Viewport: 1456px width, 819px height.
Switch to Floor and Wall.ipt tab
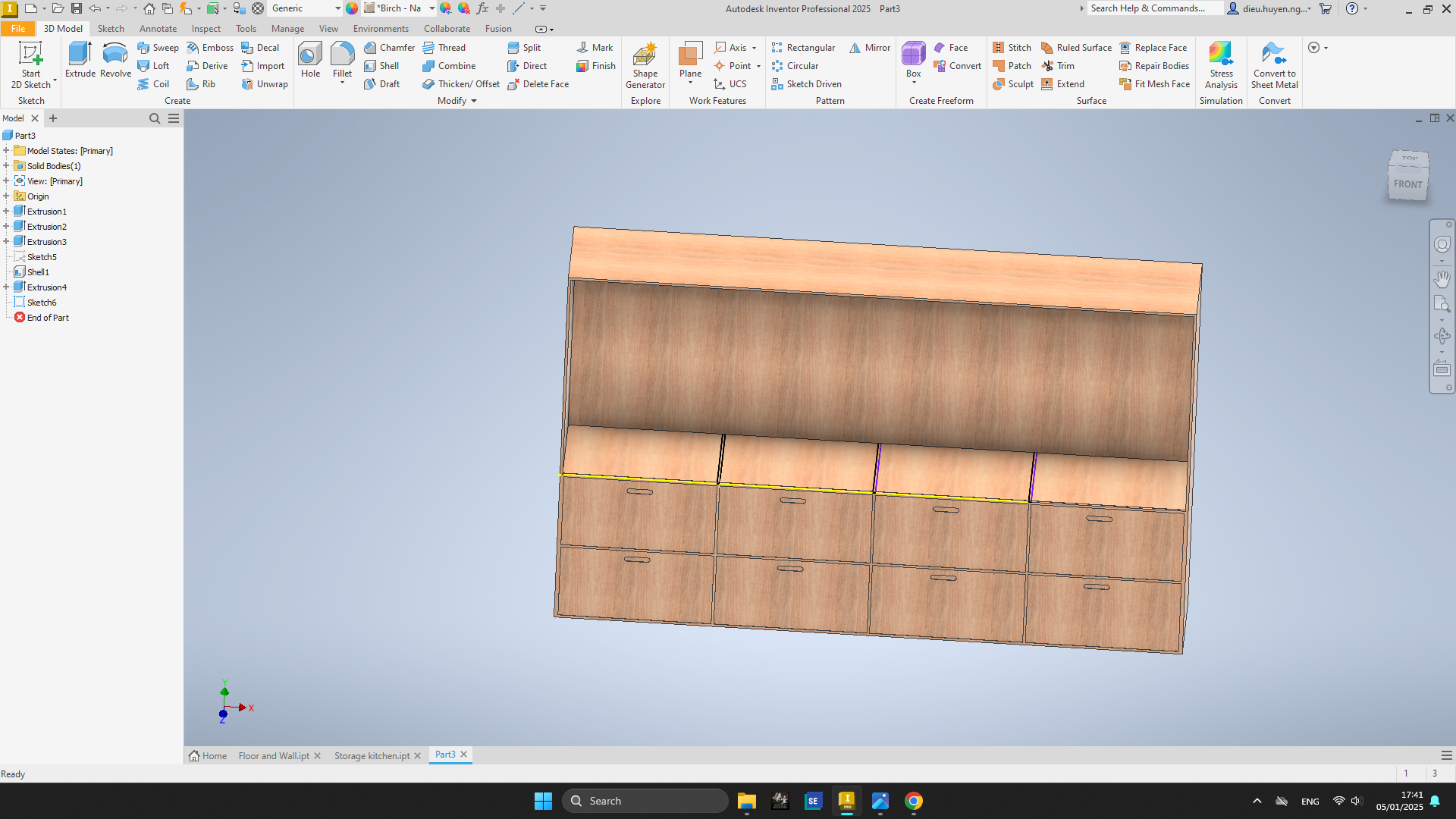(274, 755)
